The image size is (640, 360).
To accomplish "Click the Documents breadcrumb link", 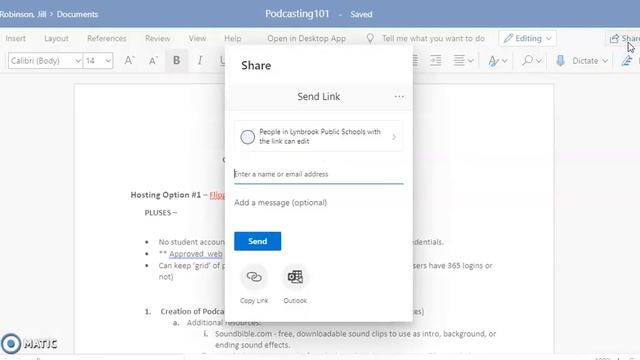I will [x=78, y=14].
